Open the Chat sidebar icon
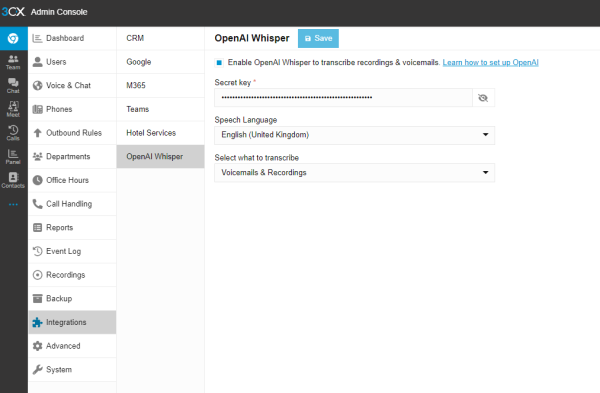 tap(13, 86)
